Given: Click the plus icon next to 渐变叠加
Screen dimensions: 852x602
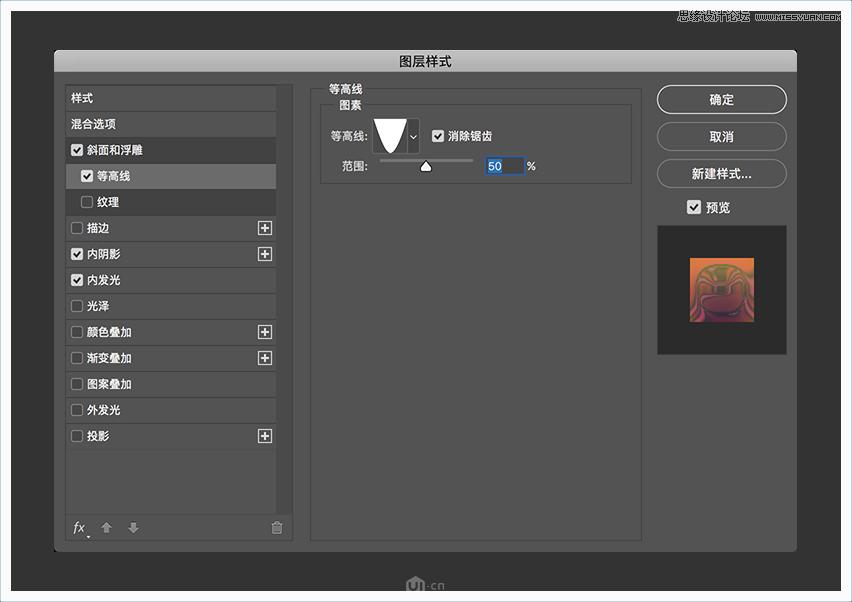Looking at the screenshot, I should tap(265, 358).
